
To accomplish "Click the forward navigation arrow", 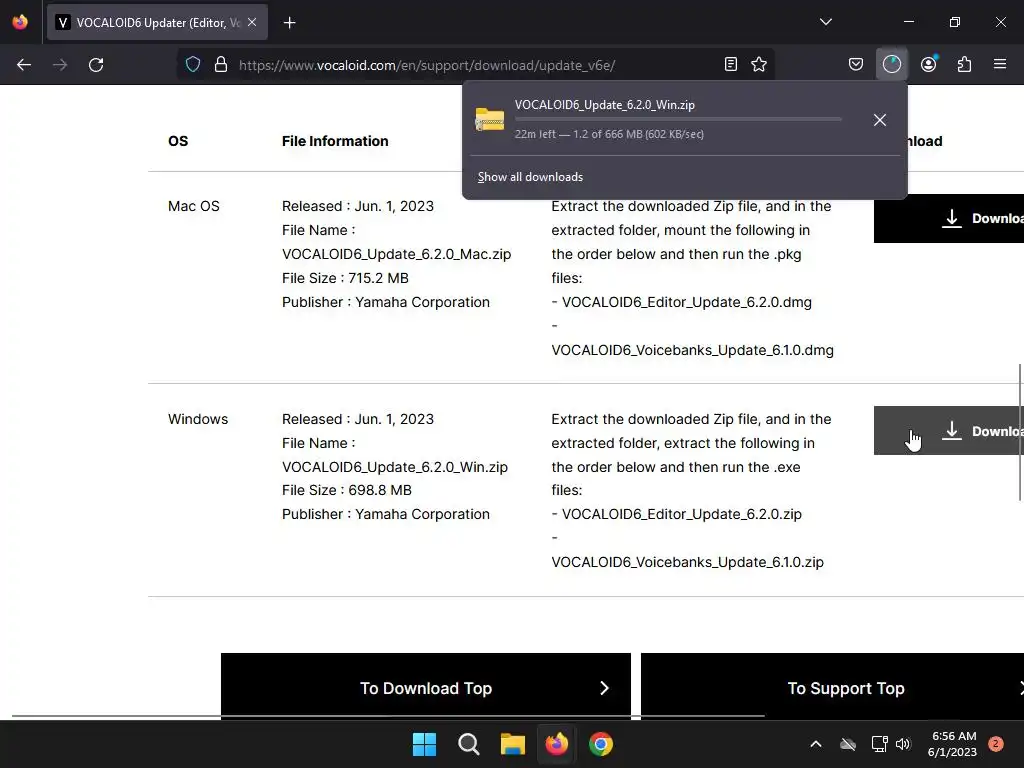I will [x=60, y=65].
